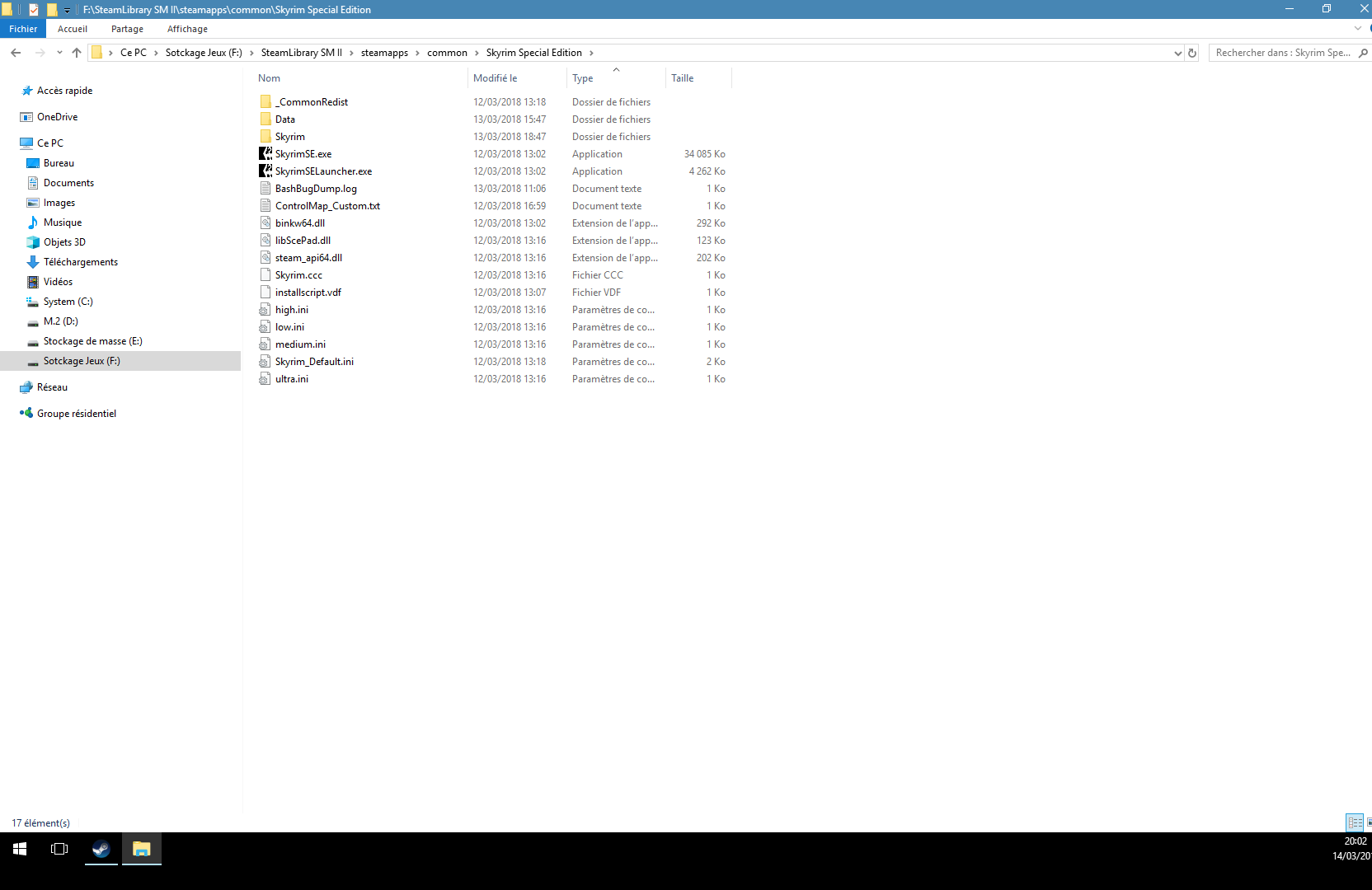The width and height of the screenshot is (1372, 890).
Task: Sort by Nom column header
Action: tap(269, 78)
